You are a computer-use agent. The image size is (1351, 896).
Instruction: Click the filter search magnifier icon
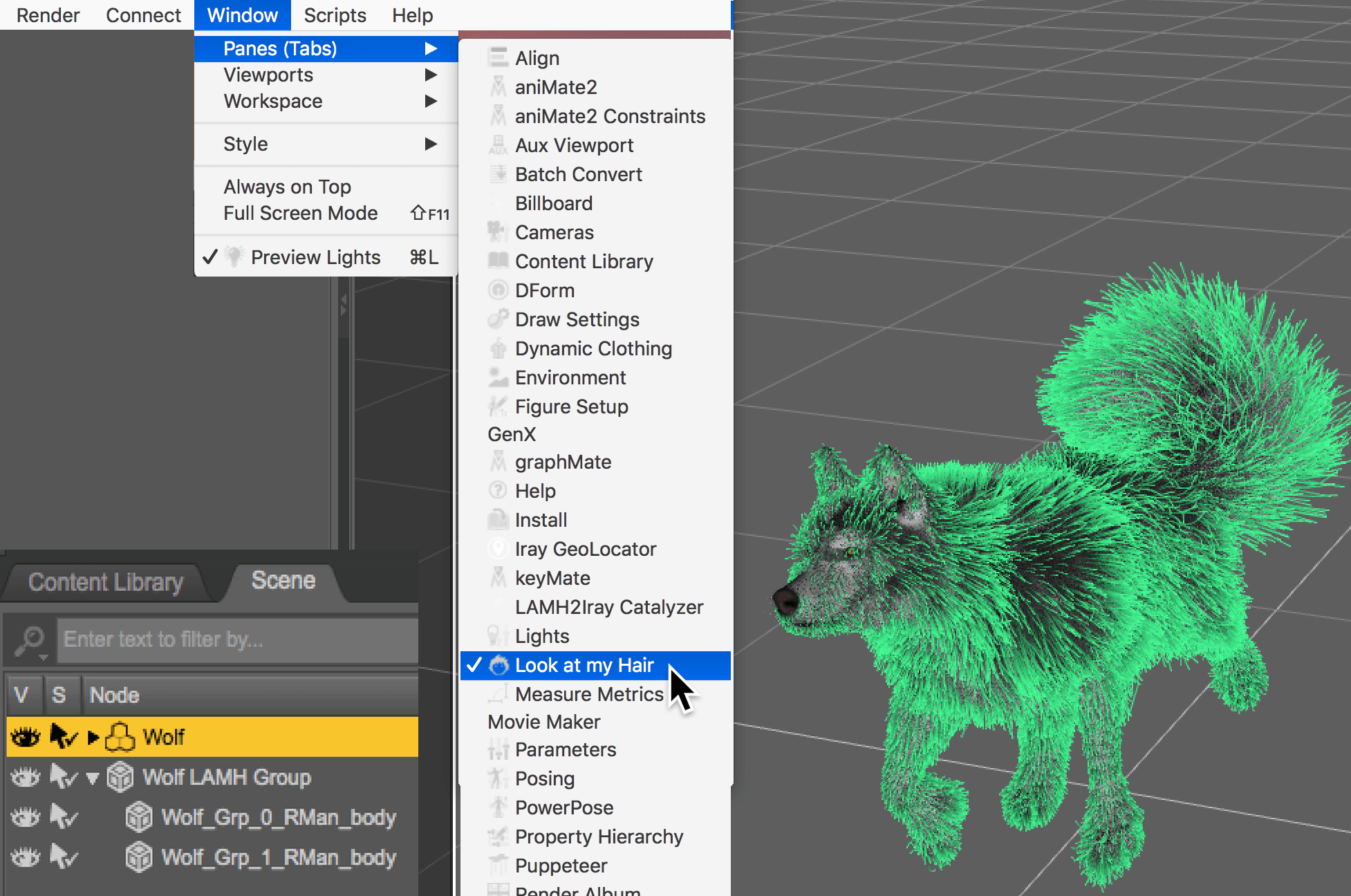[x=30, y=640]
